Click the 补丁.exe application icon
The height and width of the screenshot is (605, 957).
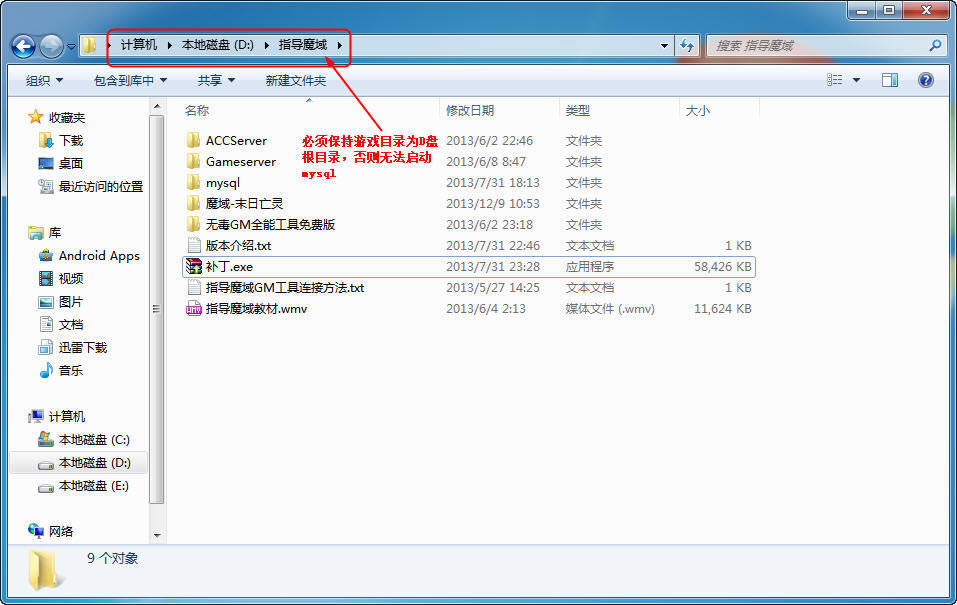pos(194,267)
